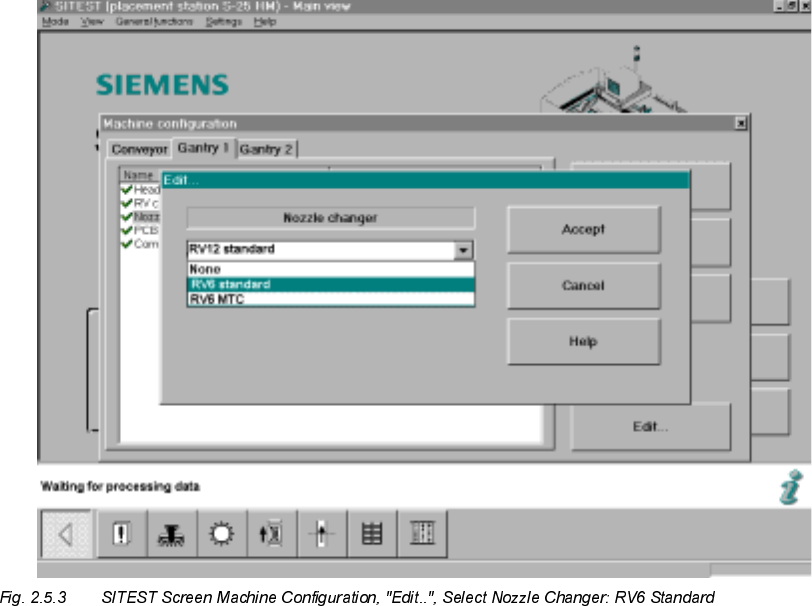Viewport: 812px width, 606px height.
Task: Click the RV c row in configuration list
Action: click(140, 203)
